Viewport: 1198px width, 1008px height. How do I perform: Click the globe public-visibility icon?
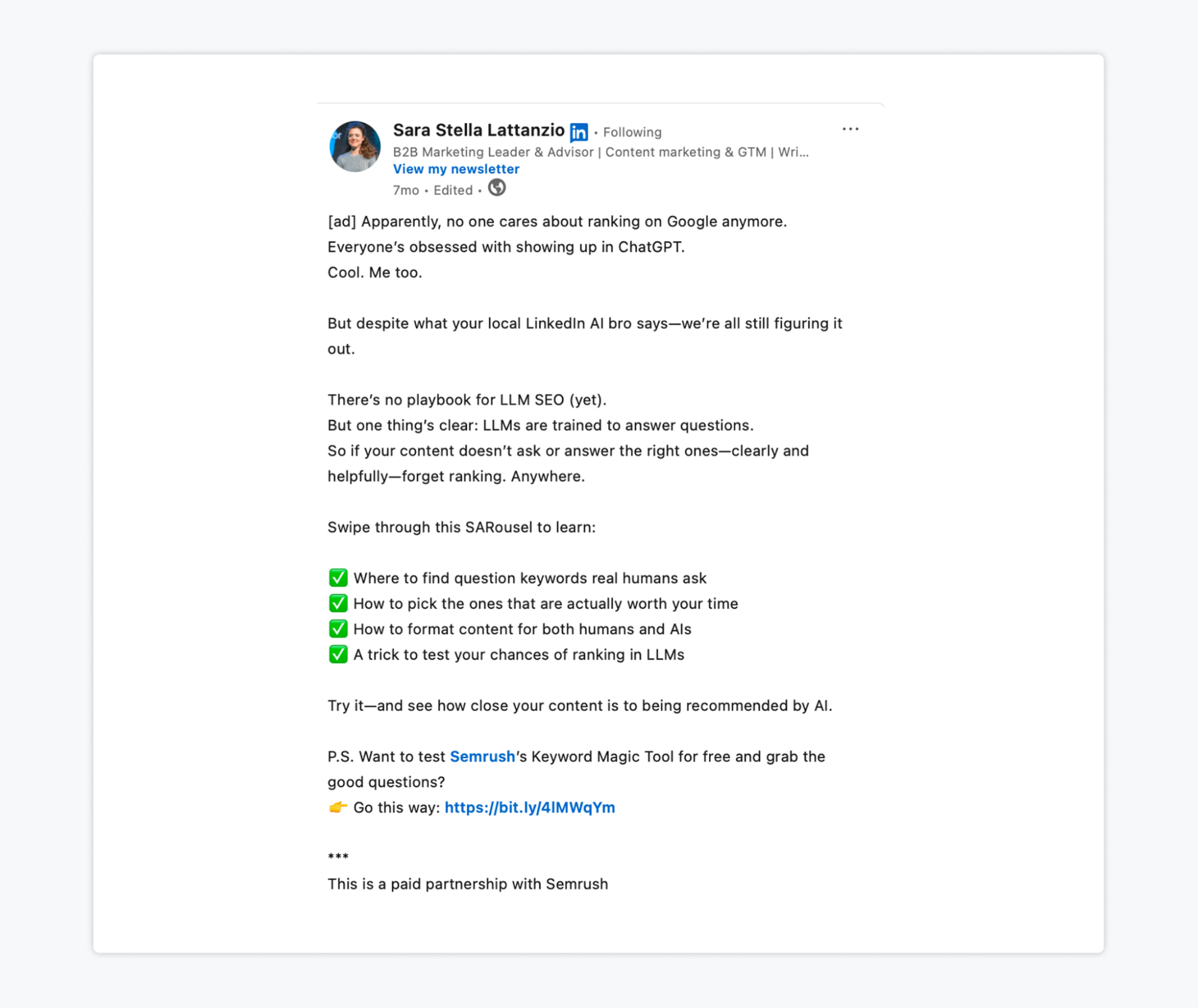[496, 188]
